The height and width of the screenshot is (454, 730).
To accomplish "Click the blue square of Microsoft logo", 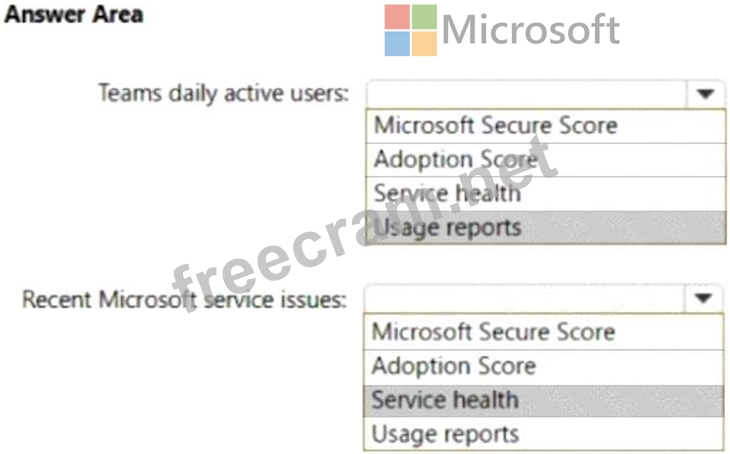I will pos(397,43).
